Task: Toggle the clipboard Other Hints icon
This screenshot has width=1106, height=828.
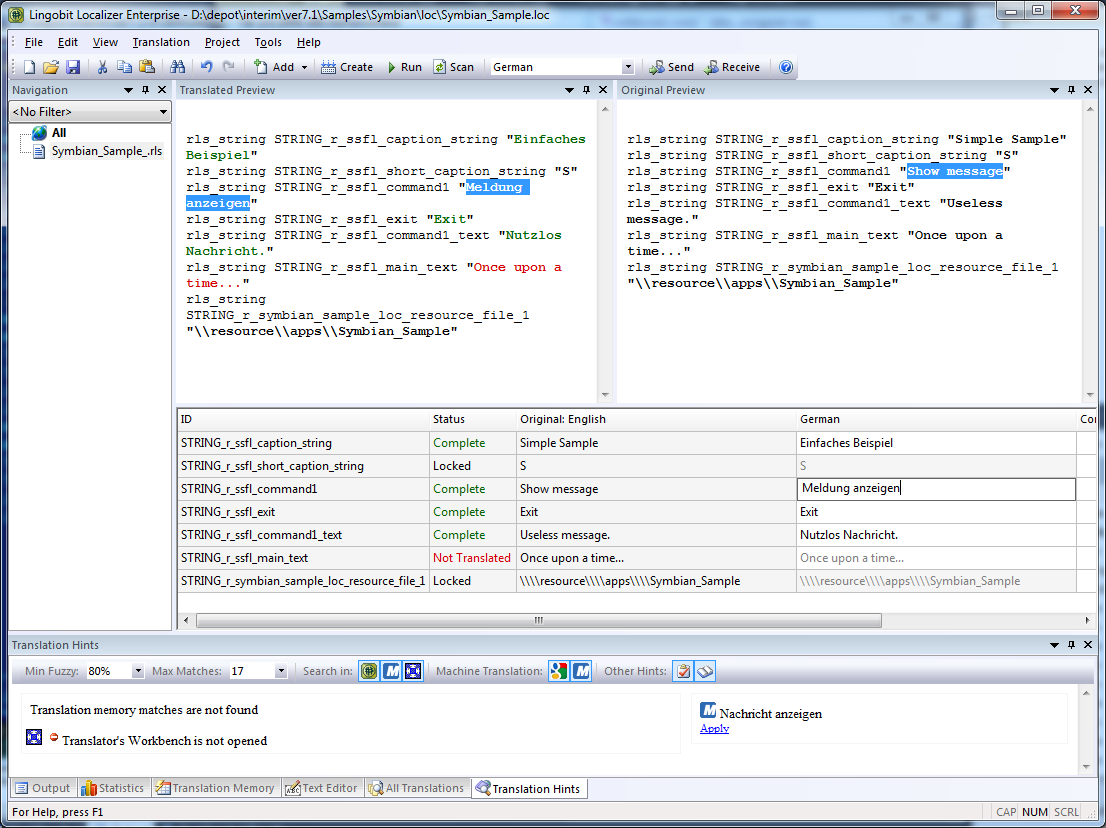Action: (x=683, y=671)
